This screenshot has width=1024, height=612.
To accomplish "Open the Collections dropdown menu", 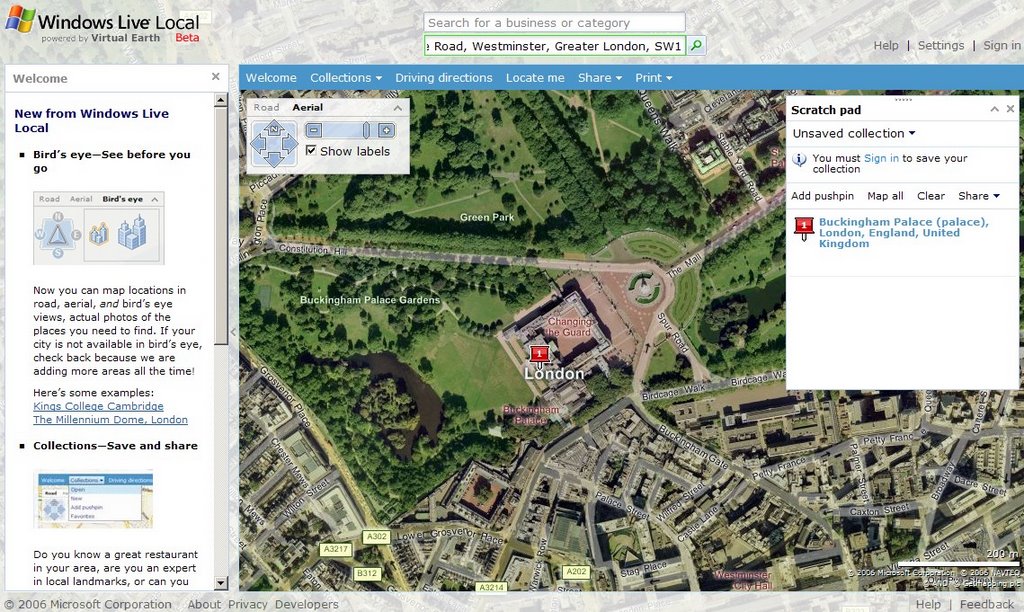I will [345, 78].
